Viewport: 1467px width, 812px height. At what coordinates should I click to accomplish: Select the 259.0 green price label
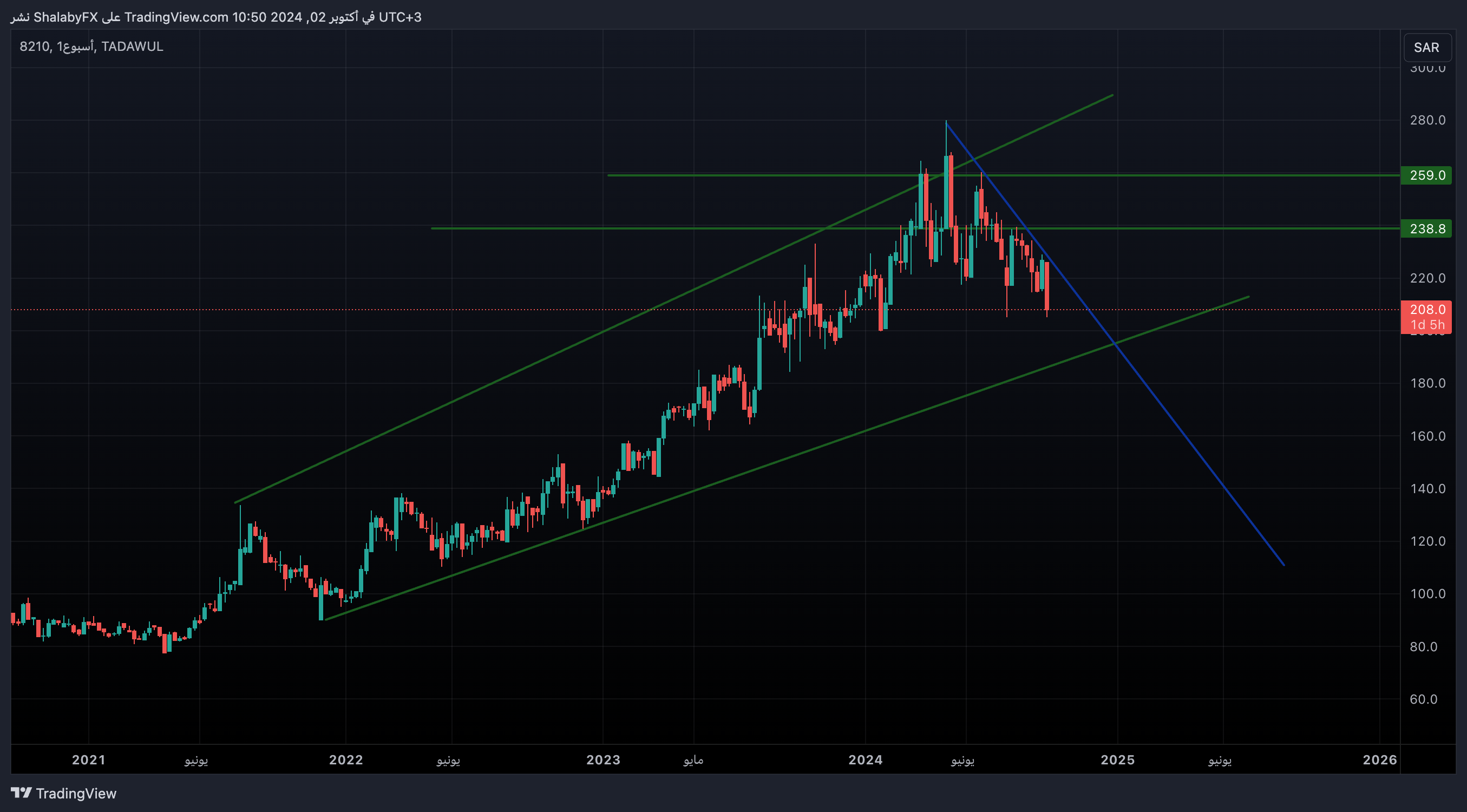click(1425, 175)
